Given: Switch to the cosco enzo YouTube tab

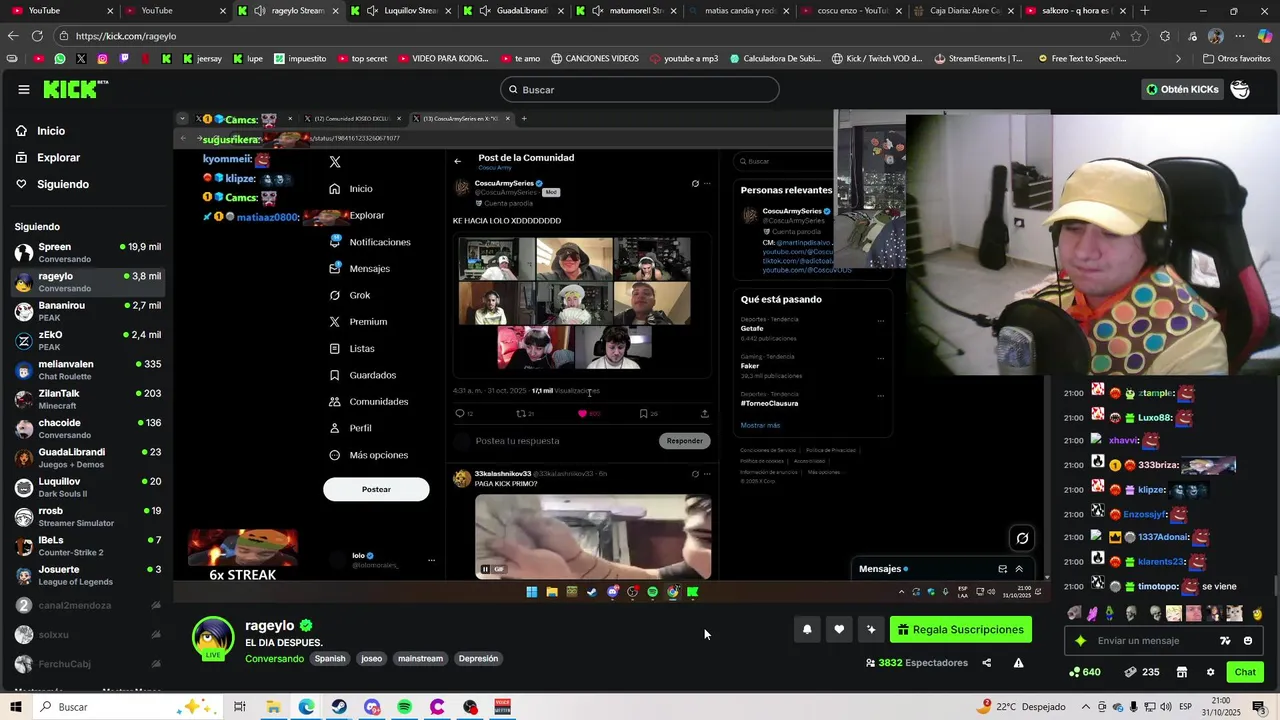Looking at the screenshot, I should (x=851, y=11).
